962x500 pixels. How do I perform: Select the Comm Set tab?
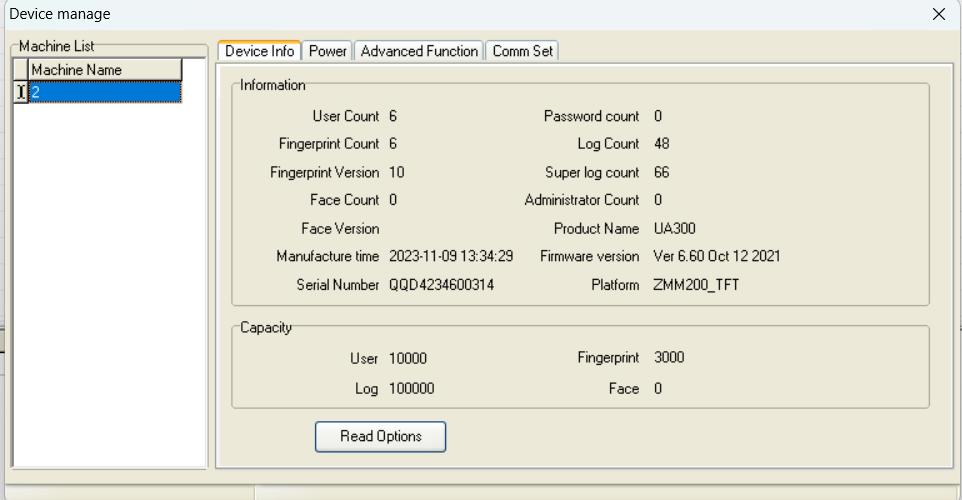click(522, 51)
